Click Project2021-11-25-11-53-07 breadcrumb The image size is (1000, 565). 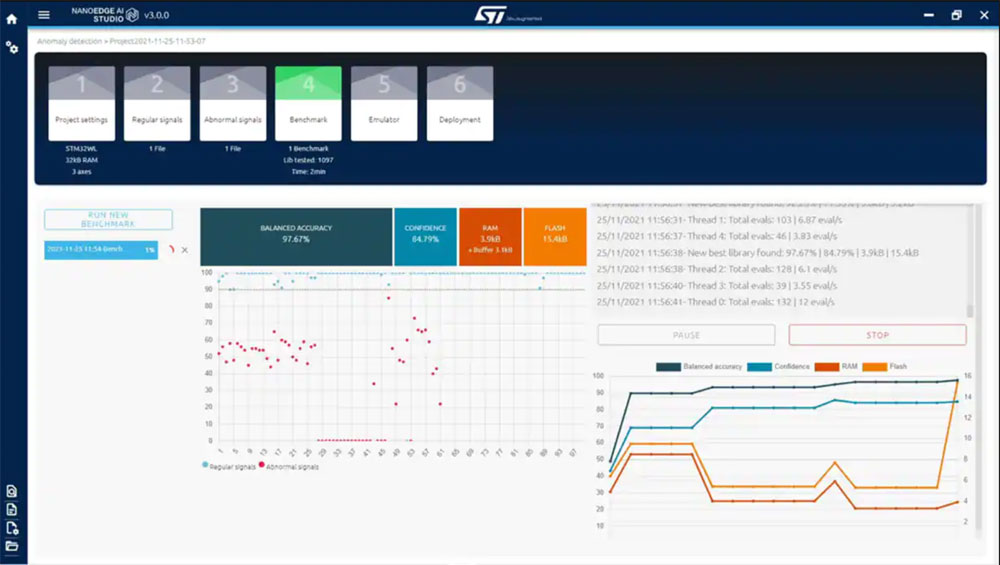158,41
